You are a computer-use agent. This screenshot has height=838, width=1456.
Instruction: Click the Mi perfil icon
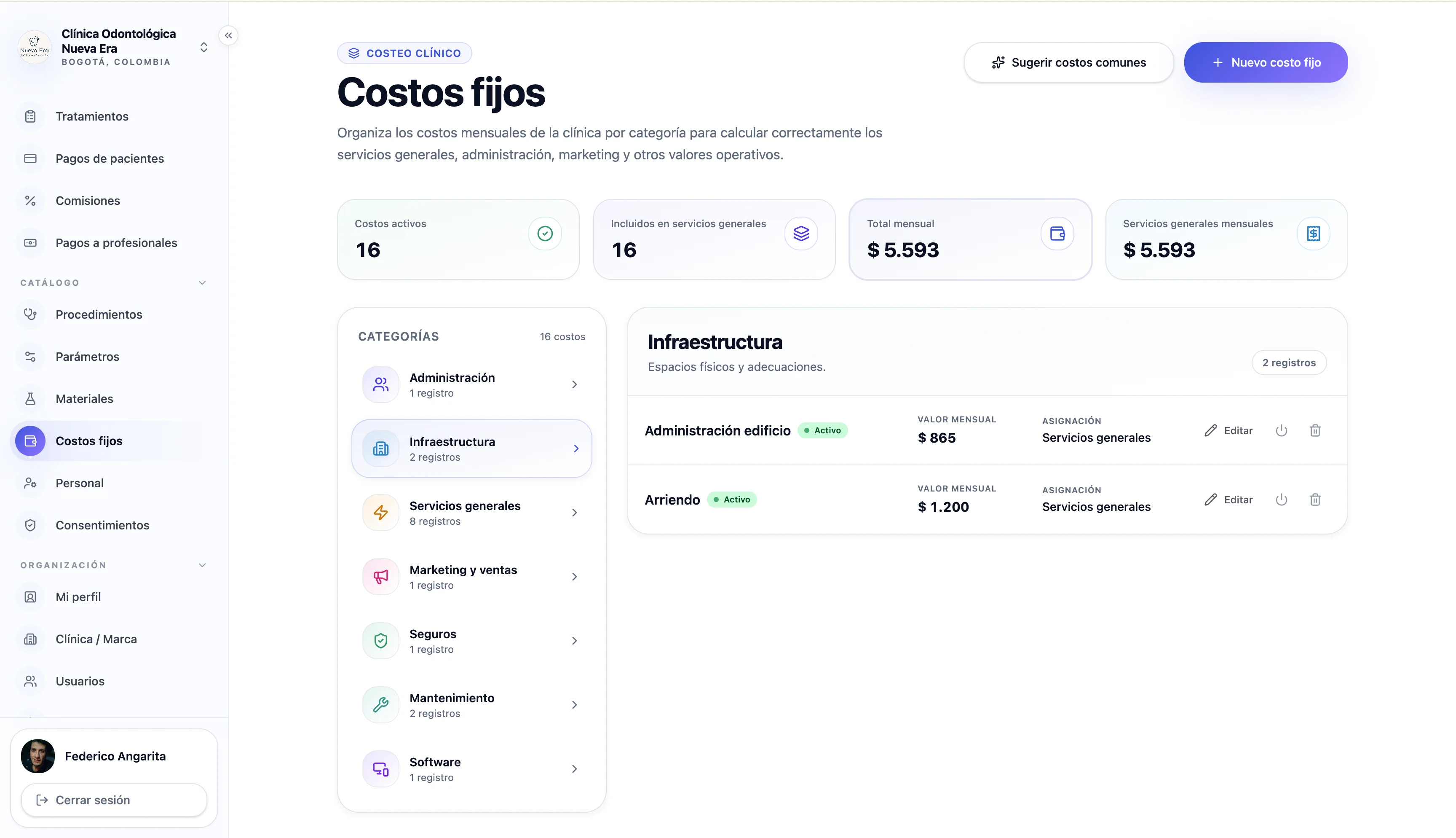30,597
